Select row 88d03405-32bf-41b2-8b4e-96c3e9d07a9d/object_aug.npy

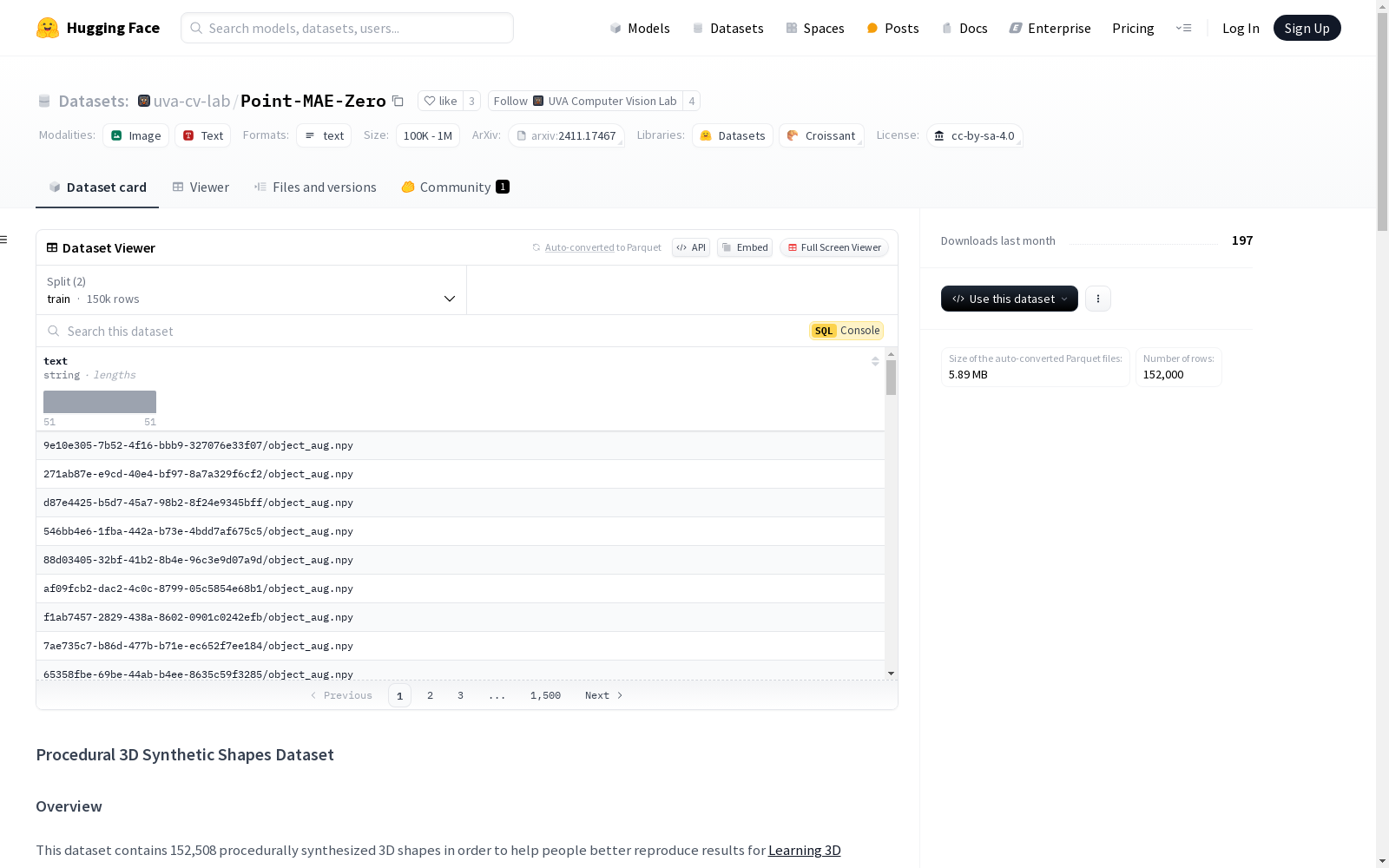coord(460,560)
